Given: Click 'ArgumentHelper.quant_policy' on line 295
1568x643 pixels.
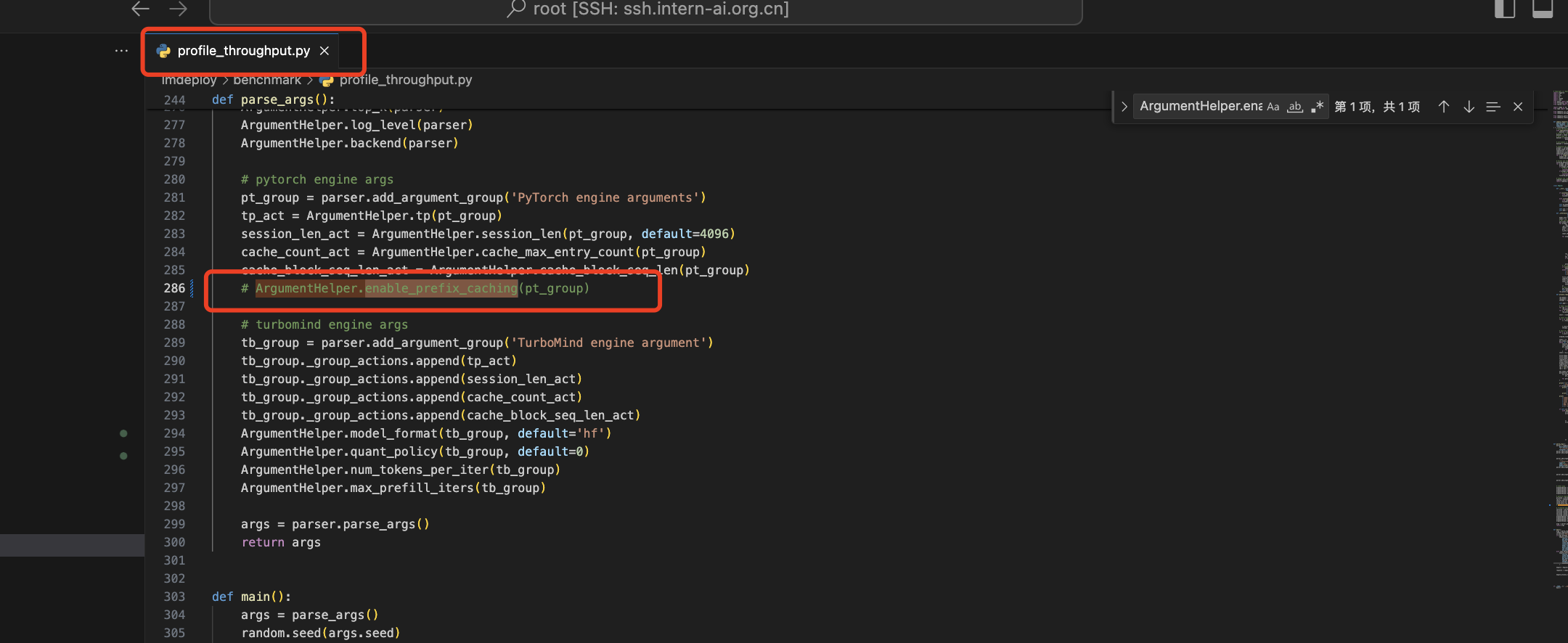Looking at the screenshot, I should (339, 451).
